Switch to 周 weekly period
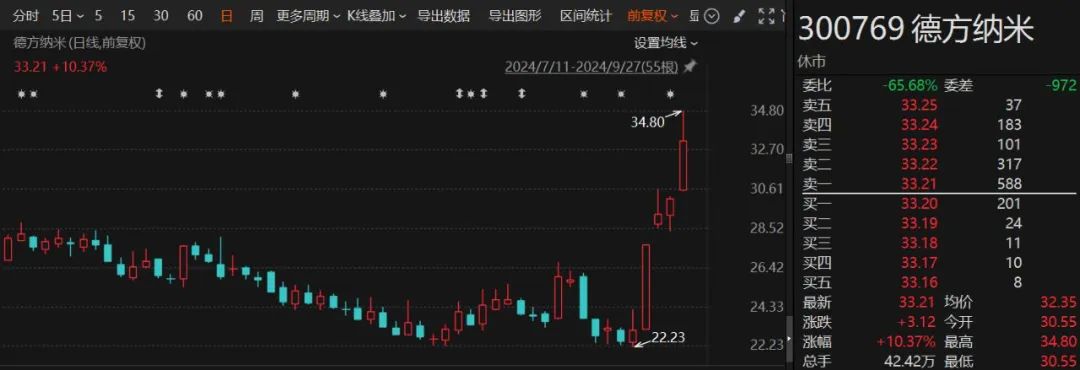Image resolution: width=1080 pixels, height=370 pixels. pyautogui.click(x=256, y=16)
